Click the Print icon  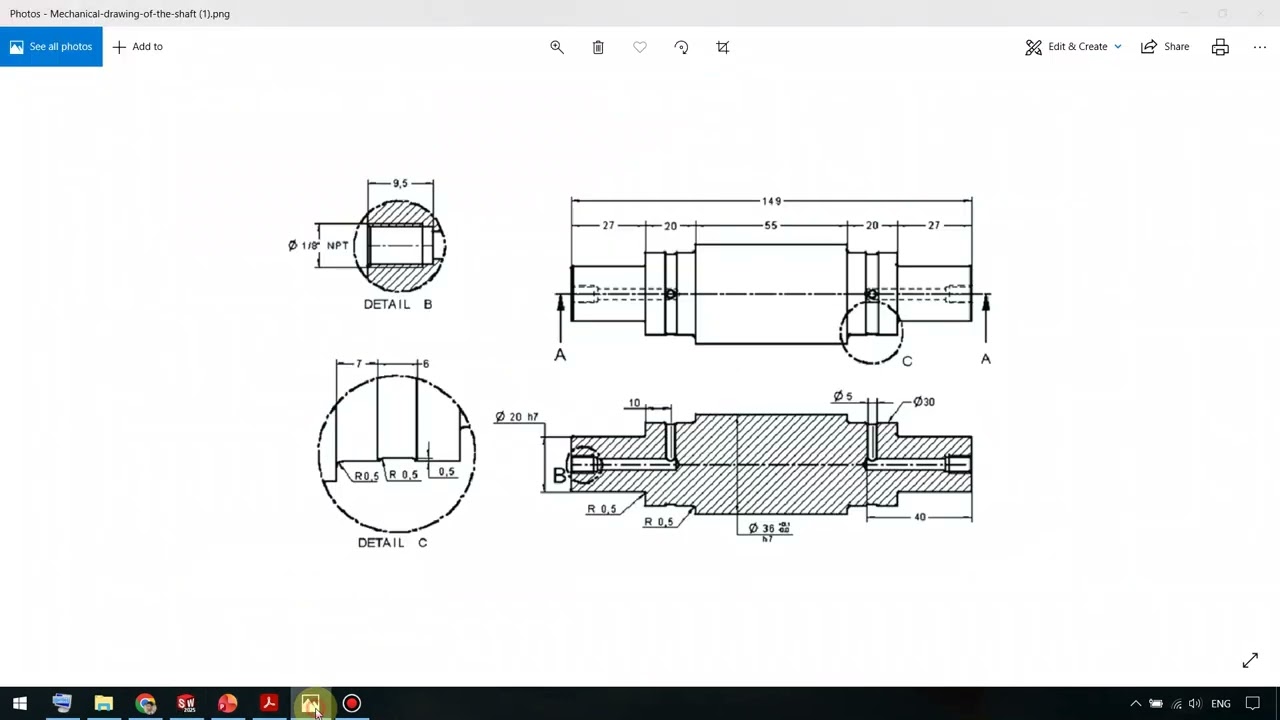[1220, 47]
